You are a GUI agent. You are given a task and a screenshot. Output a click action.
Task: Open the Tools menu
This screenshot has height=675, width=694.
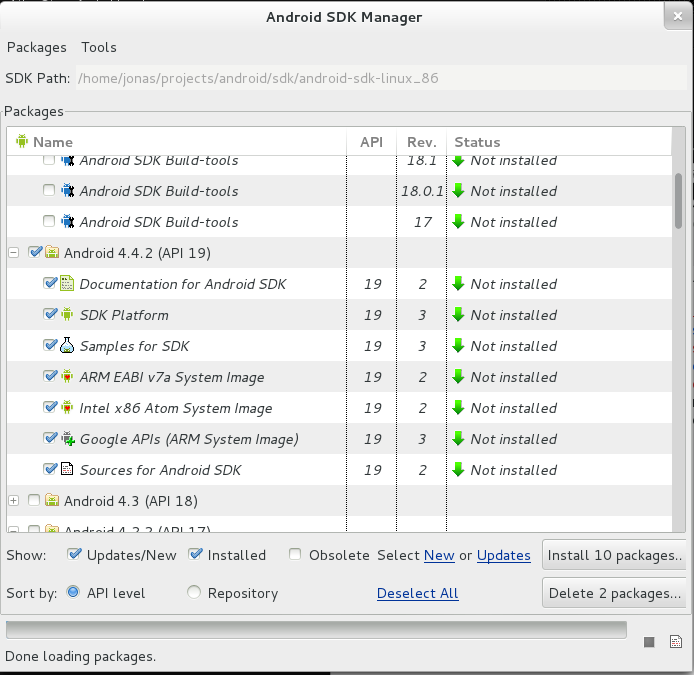[x=99, y=47]
